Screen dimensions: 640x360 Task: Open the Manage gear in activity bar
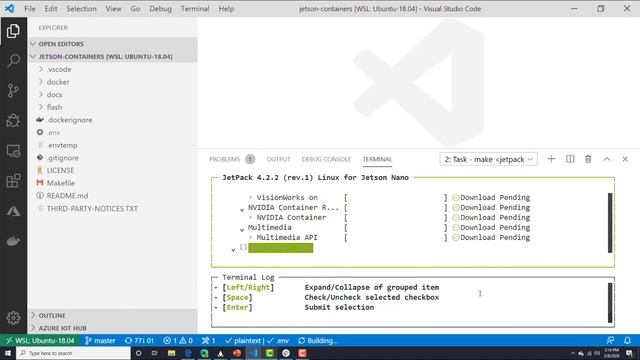click(13, 318)
